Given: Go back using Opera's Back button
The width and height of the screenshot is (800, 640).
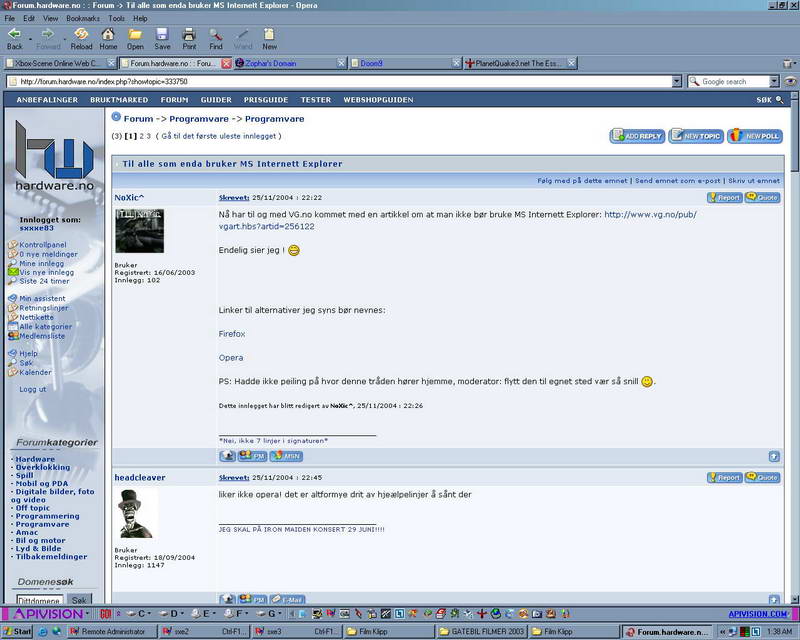Looking at the screenshot, I should pyautogui.click(x=14, y=39).
